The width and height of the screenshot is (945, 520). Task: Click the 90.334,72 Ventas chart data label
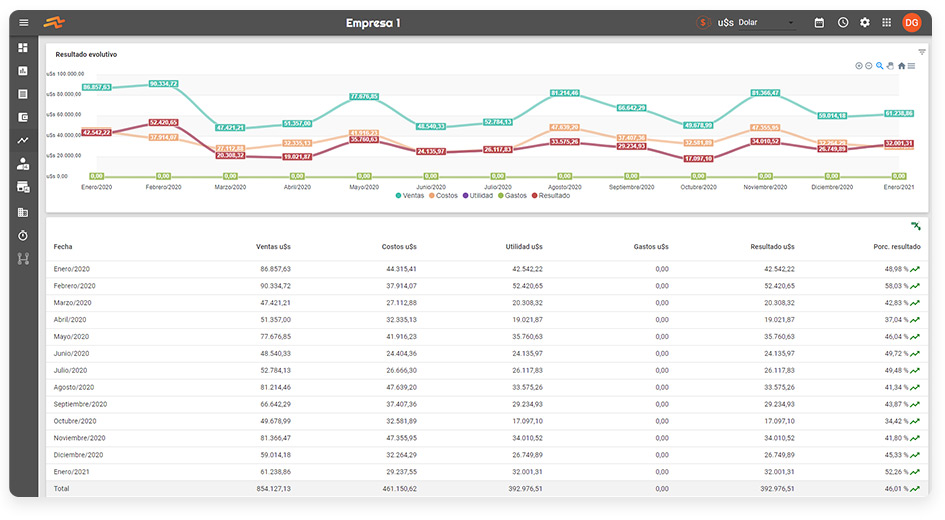coord(163,84)
